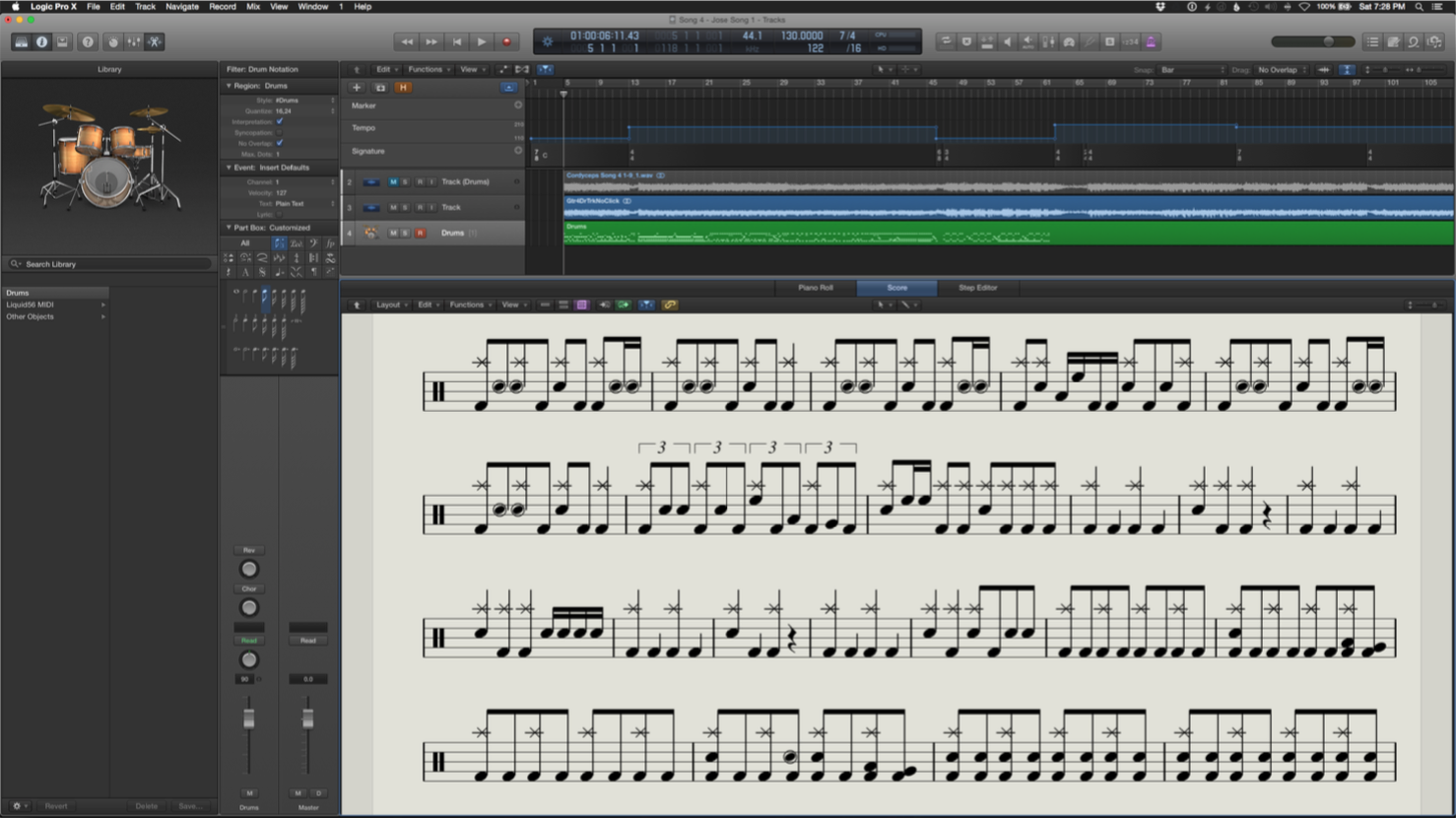Viewport: 1456px width, 818px height.
Task: Switch to the Piano Roll tab
Action: pyautogui.click(x=815, y=288)
